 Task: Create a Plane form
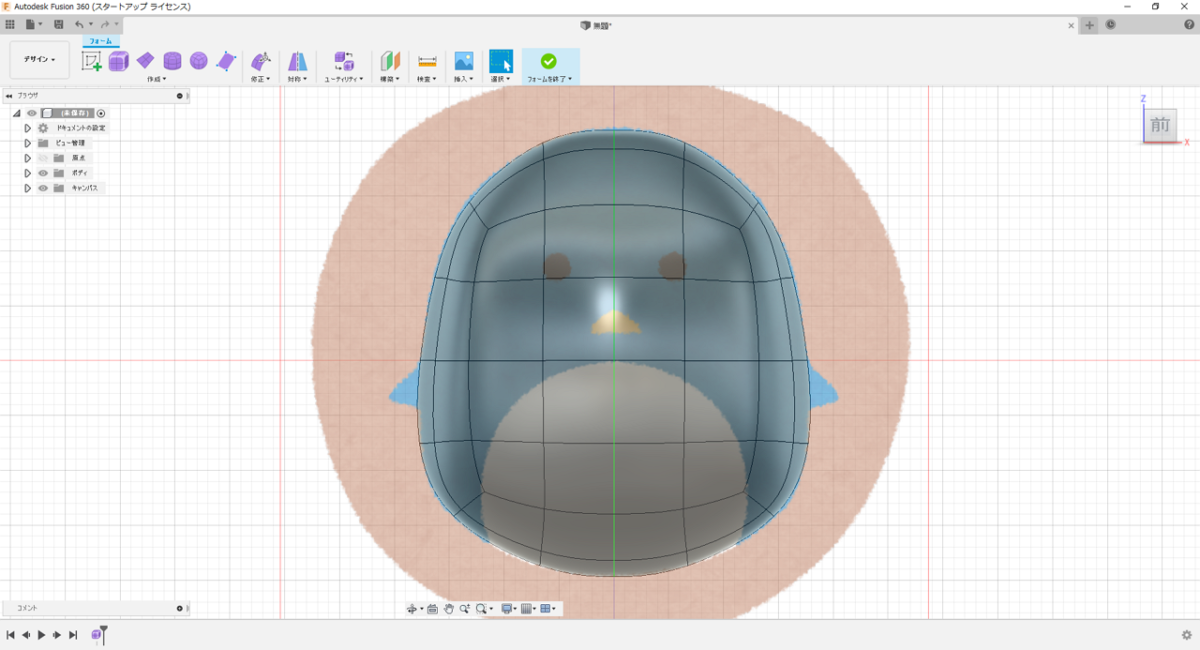145,61
